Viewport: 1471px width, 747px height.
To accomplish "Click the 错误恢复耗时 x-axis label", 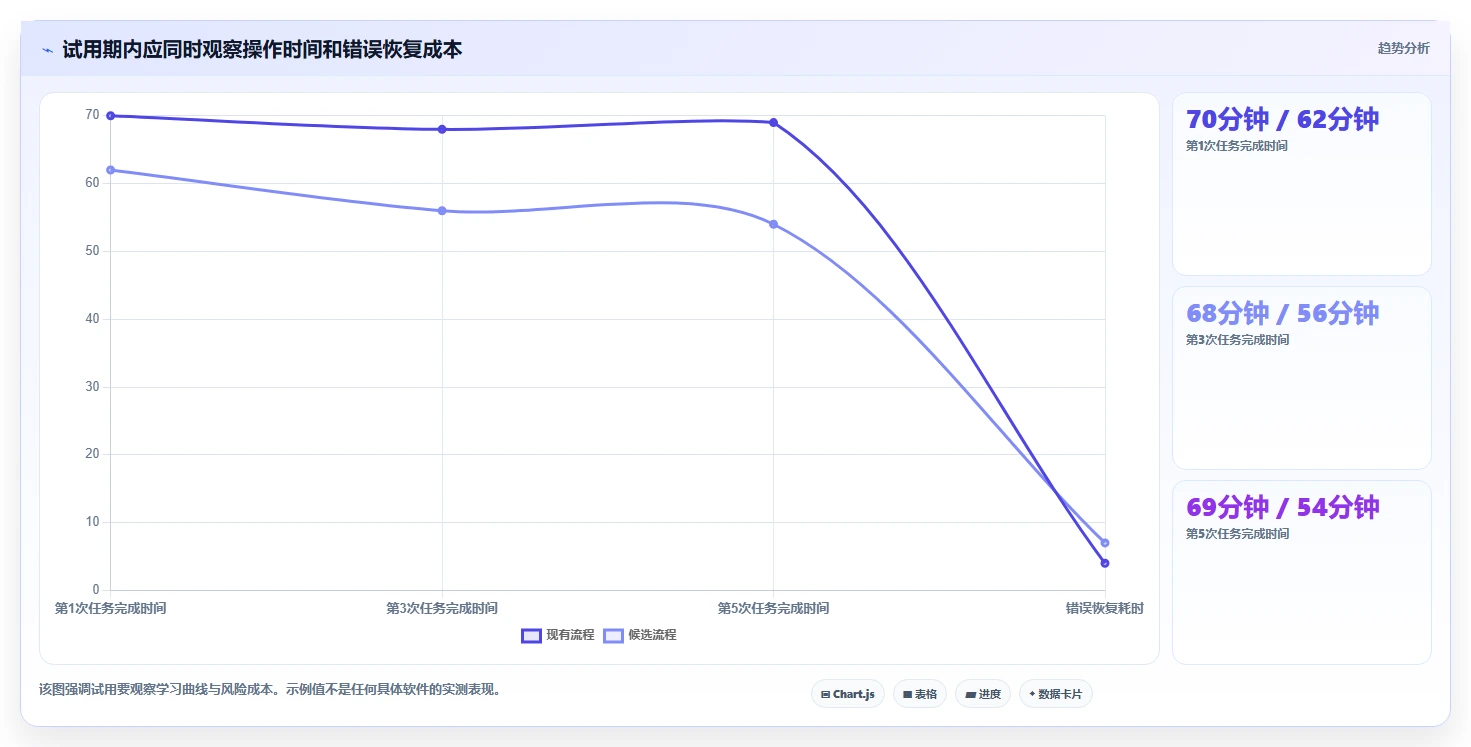I will (1104, 608).
